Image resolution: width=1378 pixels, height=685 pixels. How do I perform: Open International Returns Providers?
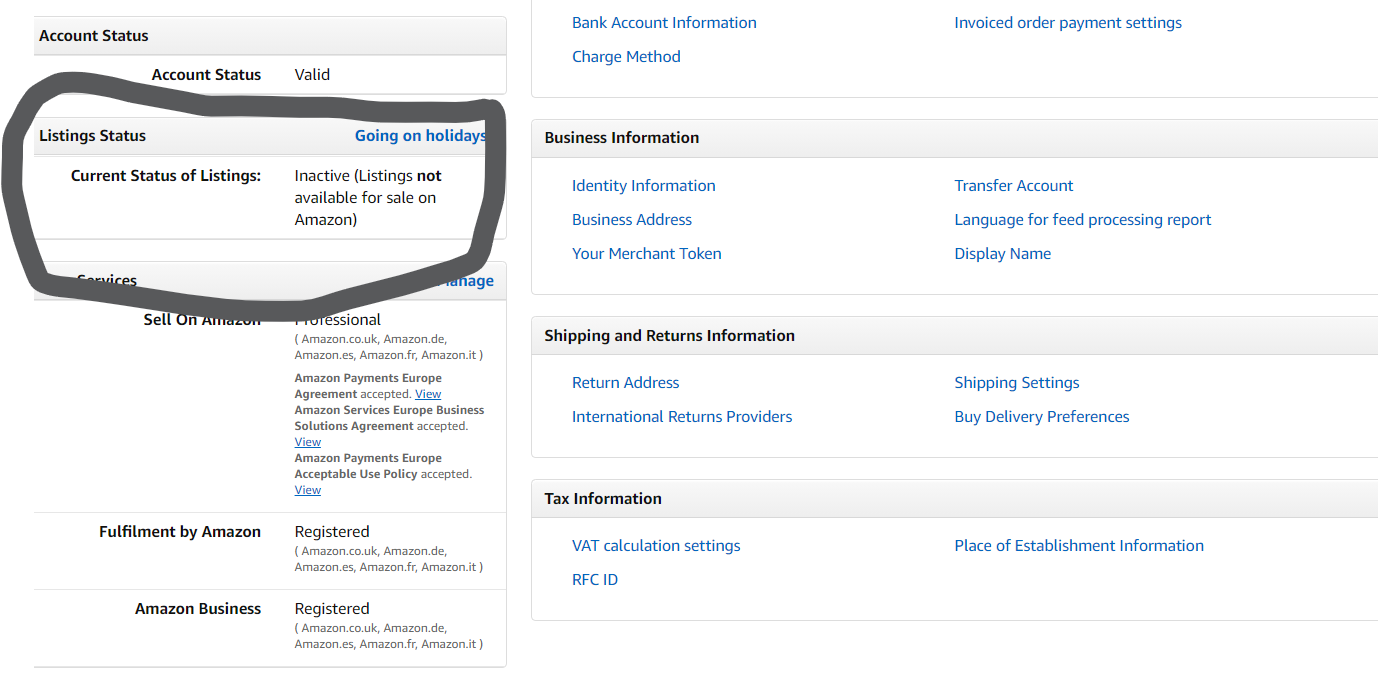click(682, 416)
